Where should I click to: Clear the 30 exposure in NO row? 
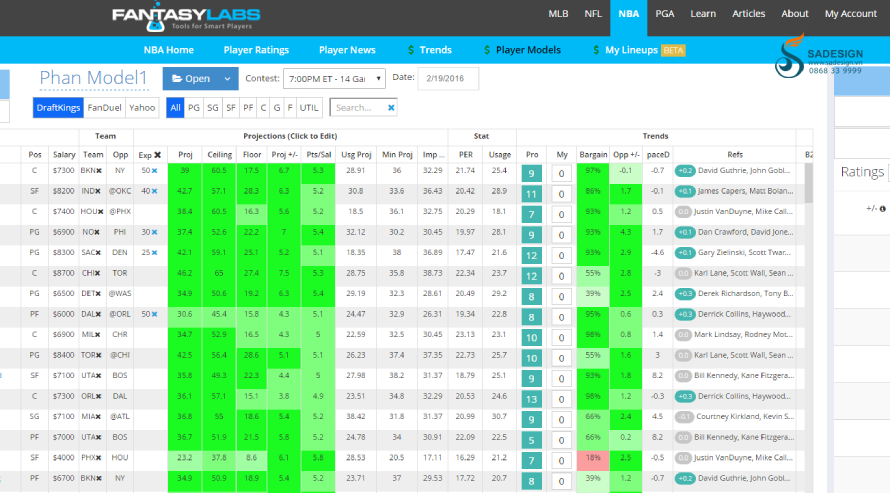pos(154,232)
